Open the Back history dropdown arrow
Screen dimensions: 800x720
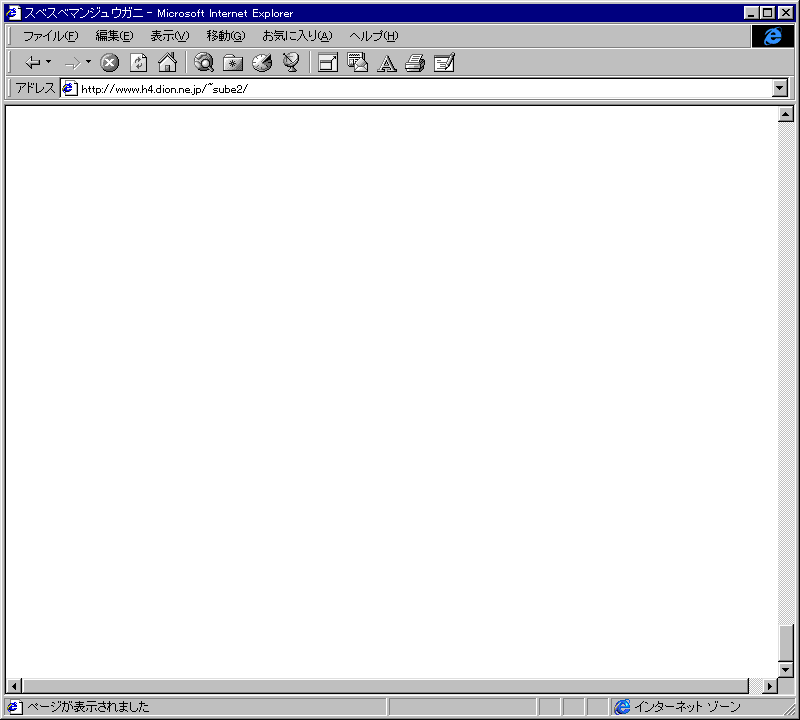pos(48,62)
